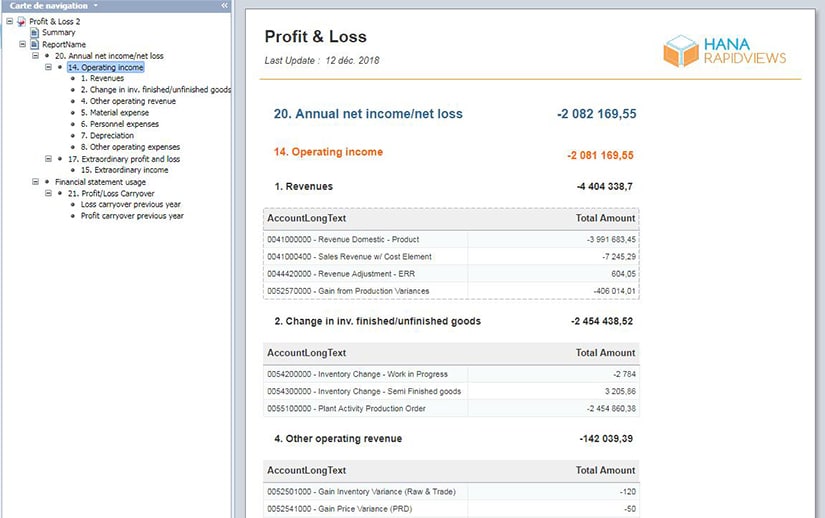This screenshot has width=825, height=518.
Task: Click the Profit & Loss 2 document icon
Action: (22, 22)
